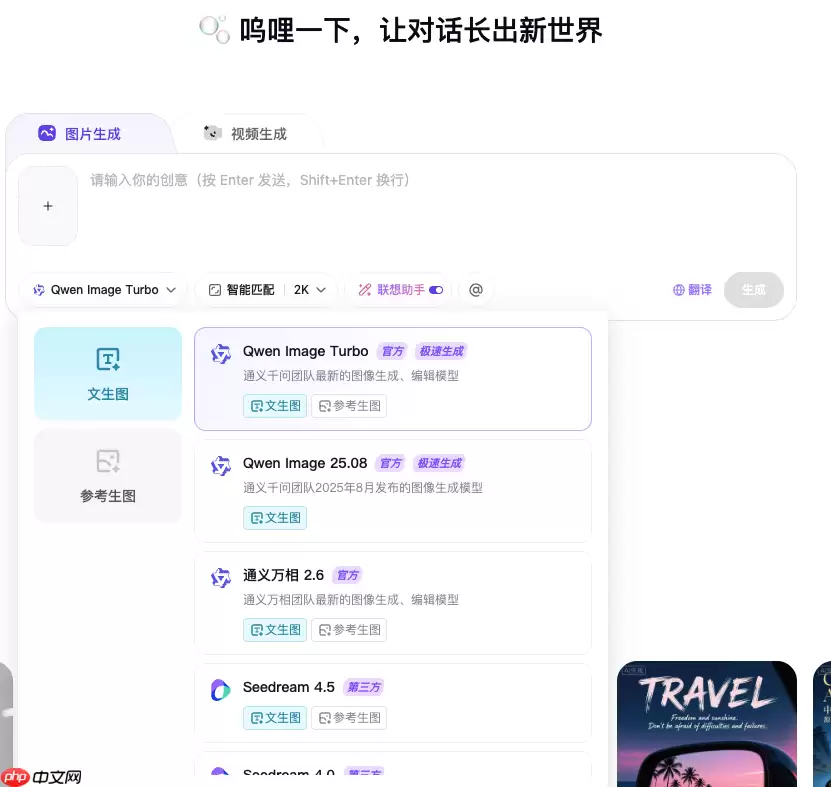Image resolution: width=831 pixels, height=787 pixels.
Task: Click the "@" mention icon in the toolbar
Action: click(476, 289)
